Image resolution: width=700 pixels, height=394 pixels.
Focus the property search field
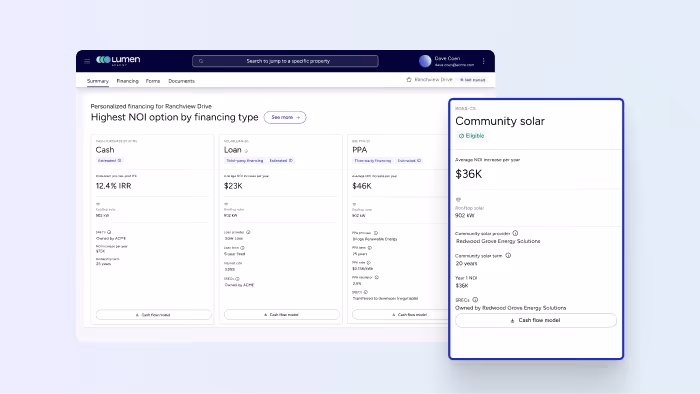285,61
